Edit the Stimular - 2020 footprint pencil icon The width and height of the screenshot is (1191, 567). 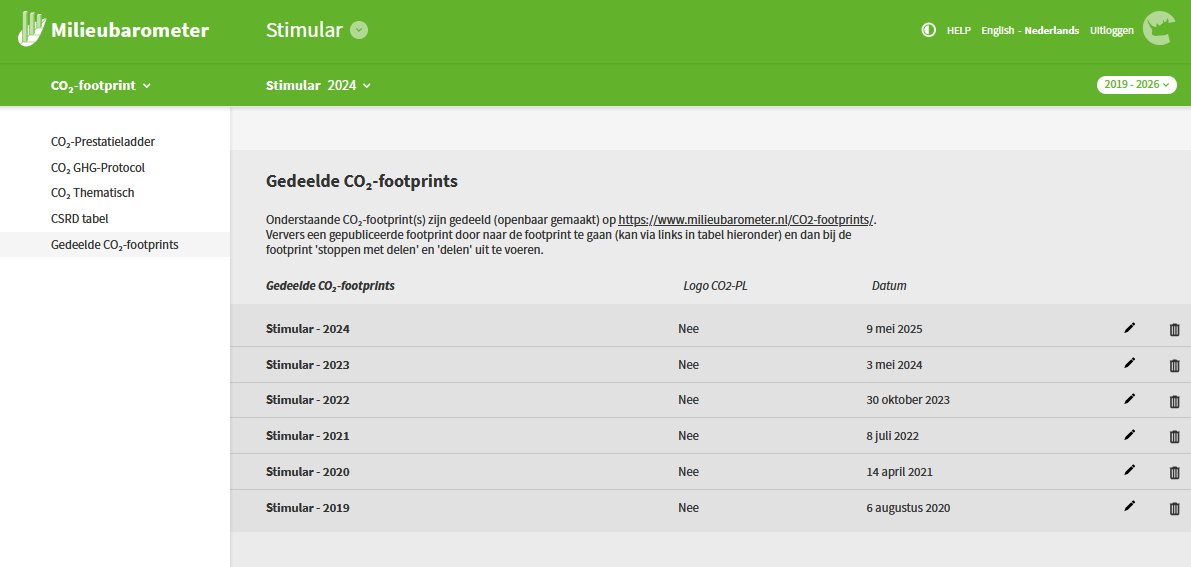[x=1129, y=470]
